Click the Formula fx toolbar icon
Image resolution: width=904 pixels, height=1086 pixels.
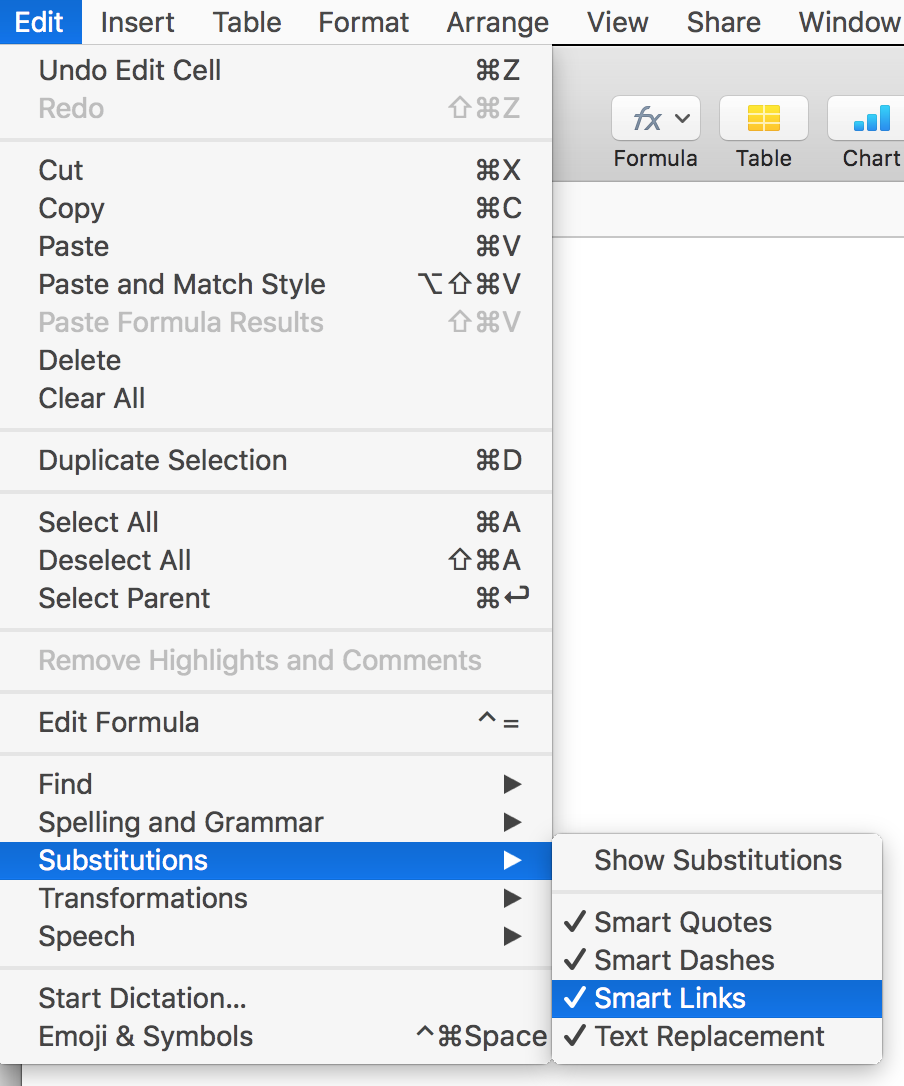655,120
